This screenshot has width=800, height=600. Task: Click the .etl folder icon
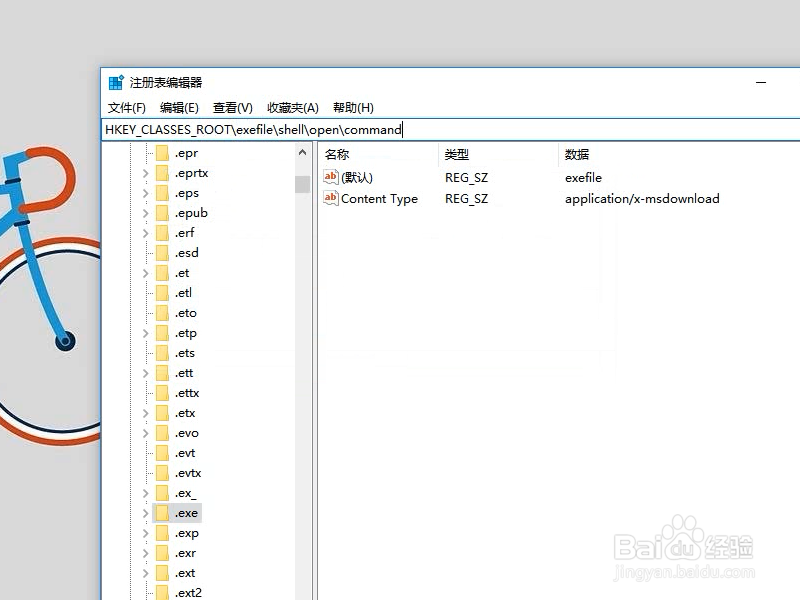click(x=162, y=293)
